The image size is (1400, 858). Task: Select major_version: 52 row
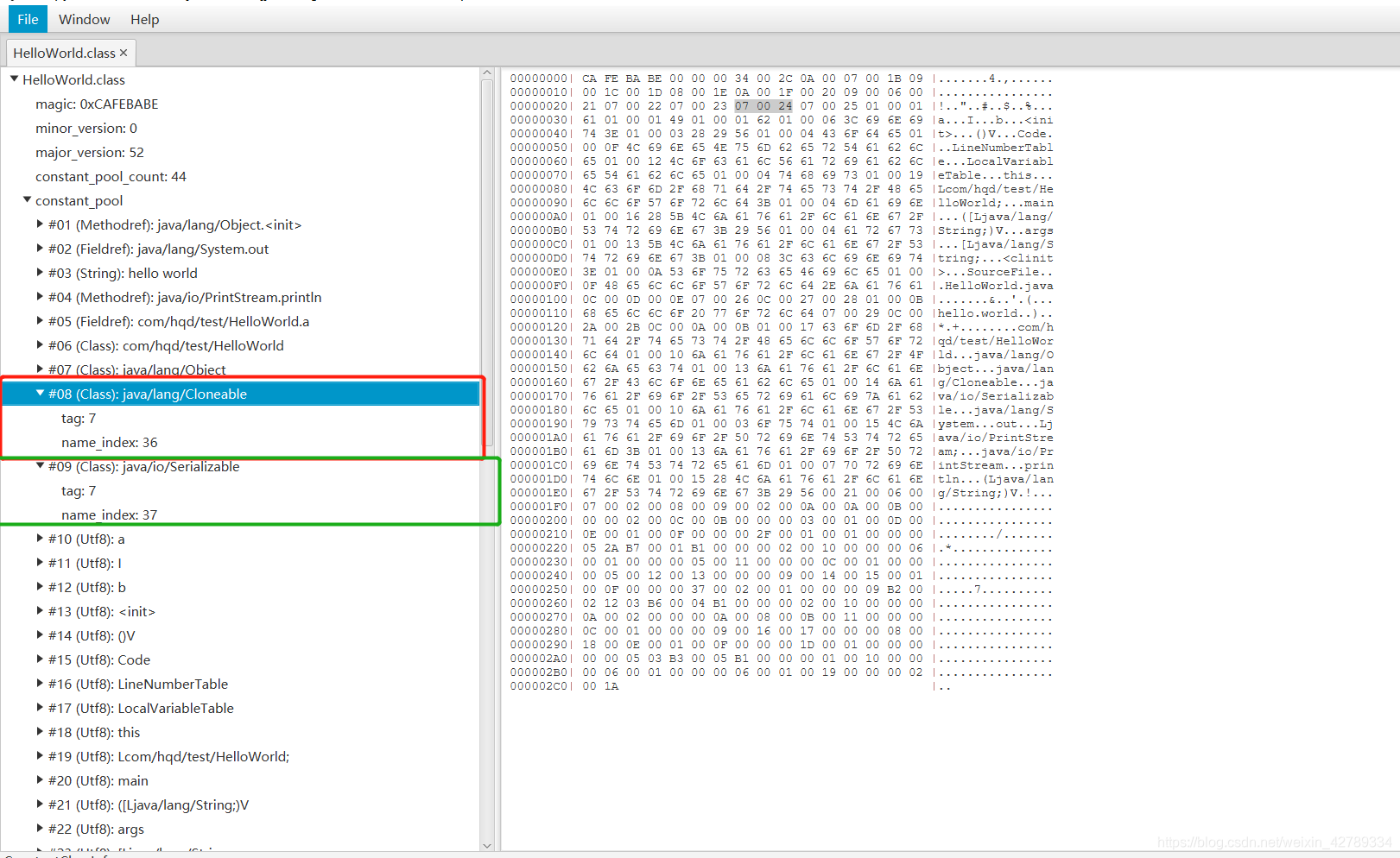[x=240, y=152]
